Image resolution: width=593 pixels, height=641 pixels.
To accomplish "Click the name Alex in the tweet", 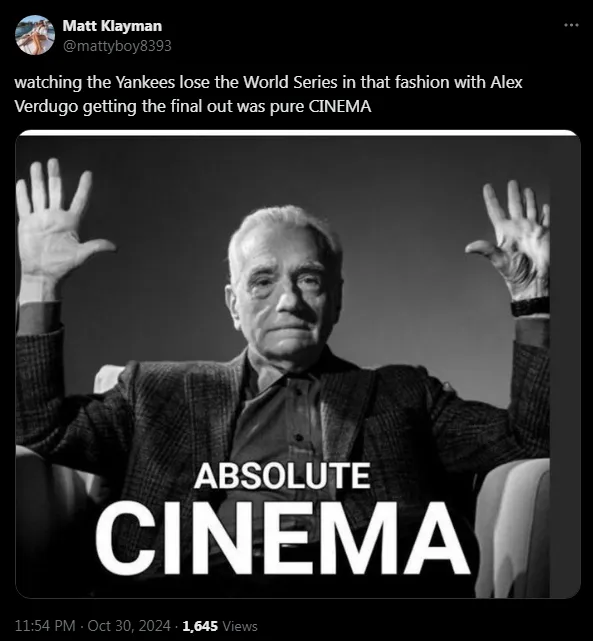I will click(506, 82).
